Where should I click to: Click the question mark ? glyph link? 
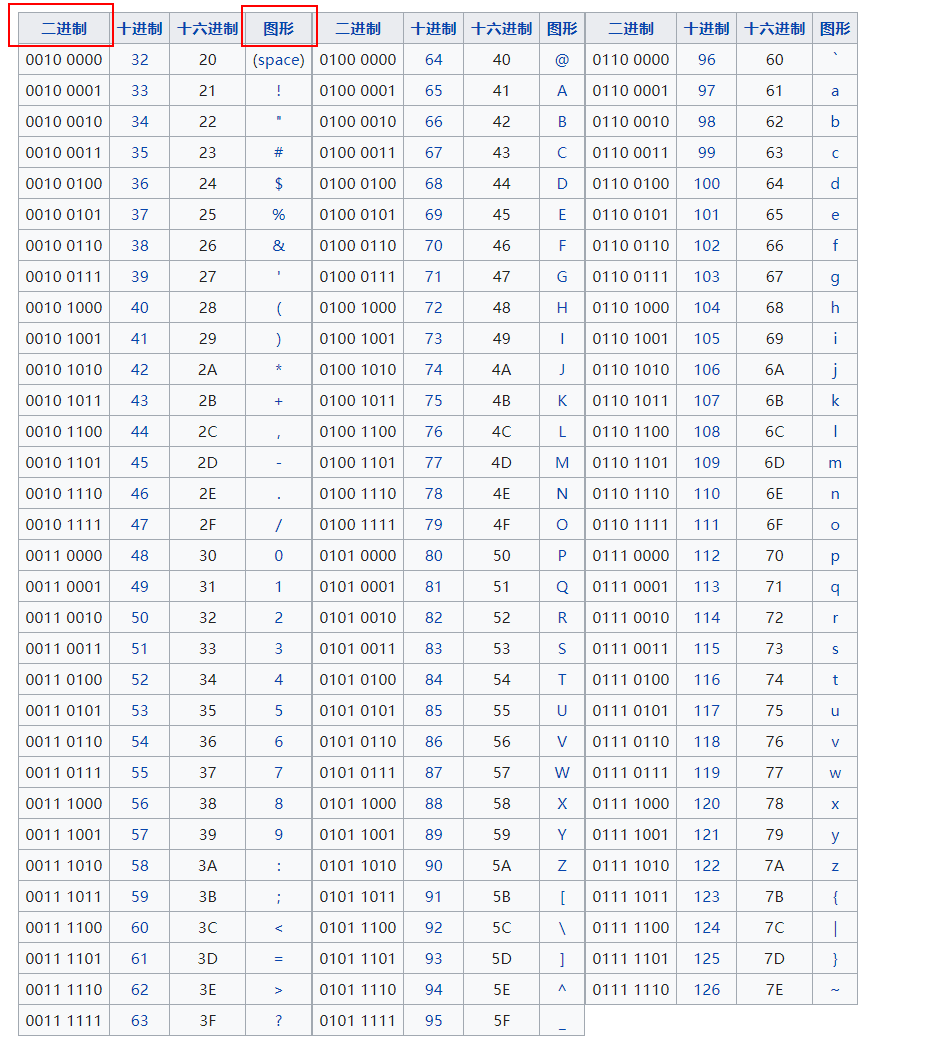[278, 1021]
